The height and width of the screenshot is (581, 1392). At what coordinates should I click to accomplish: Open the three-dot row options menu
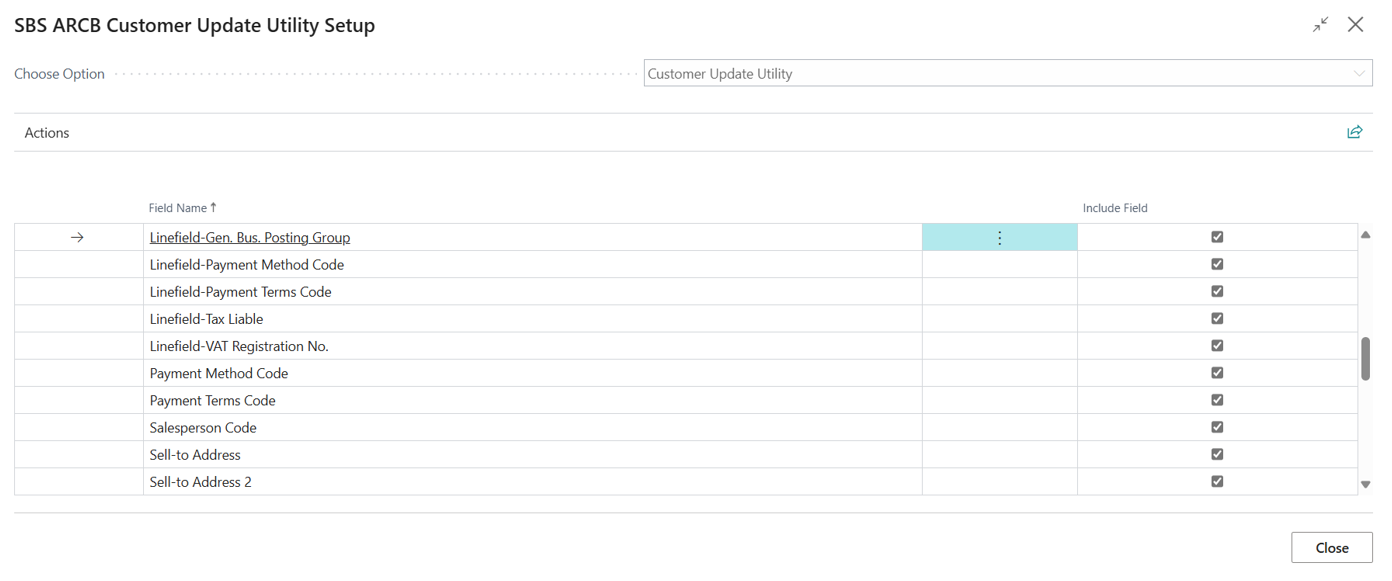pyautogui.click(x=999, y=238)
